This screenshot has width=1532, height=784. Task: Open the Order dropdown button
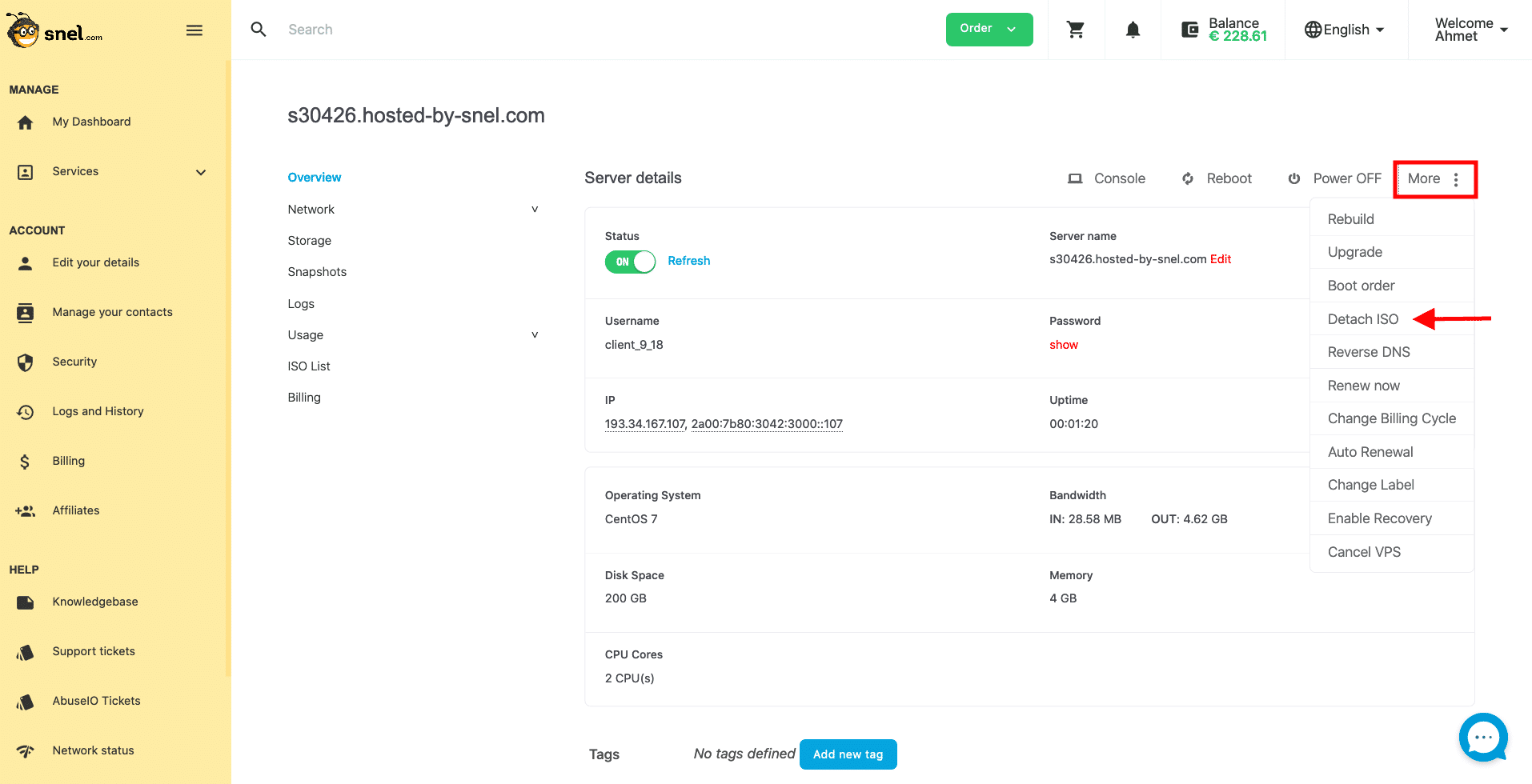[x=989, y=30]
